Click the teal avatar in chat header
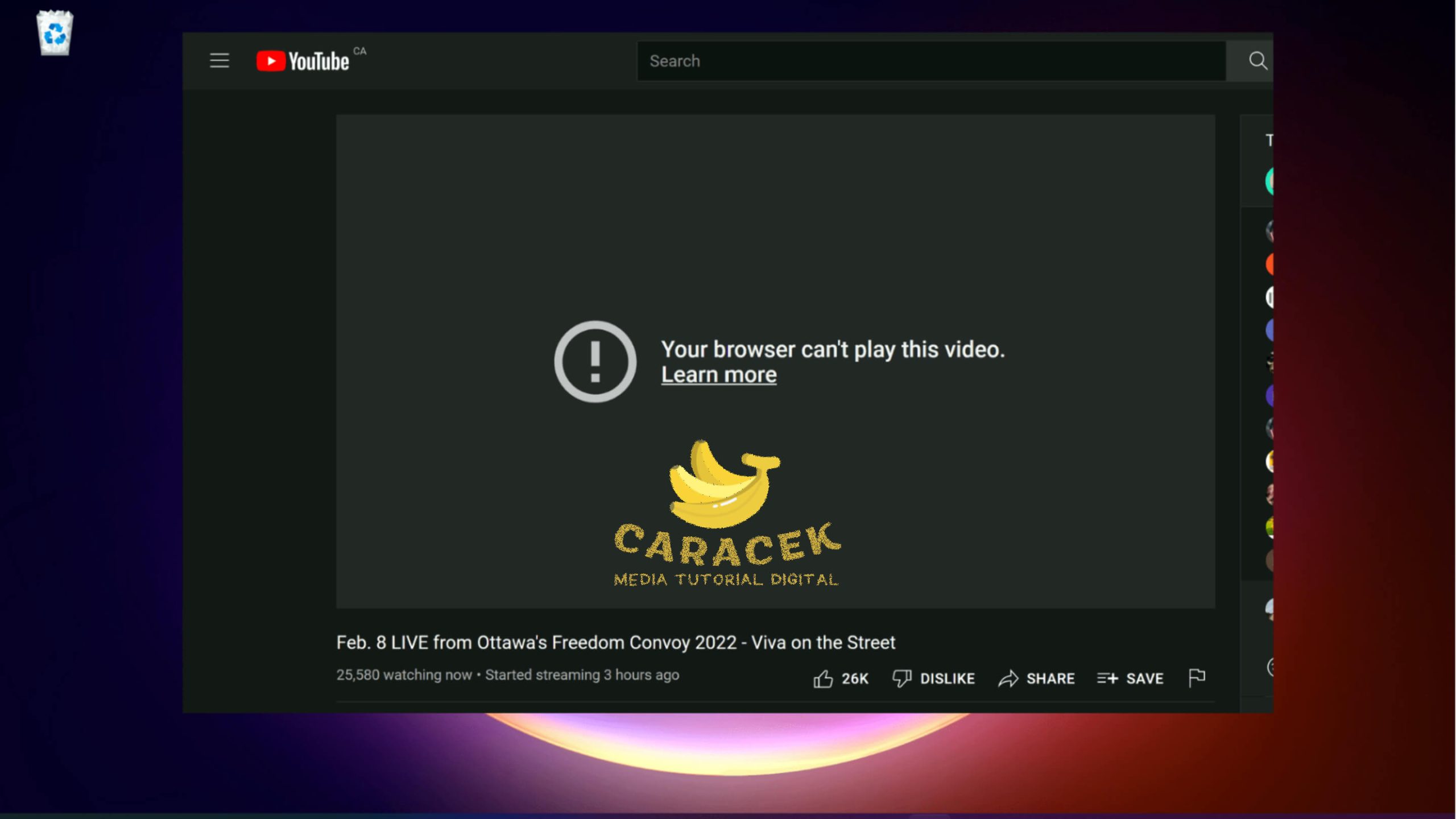1456x819 pixels. coord(1269,181)
